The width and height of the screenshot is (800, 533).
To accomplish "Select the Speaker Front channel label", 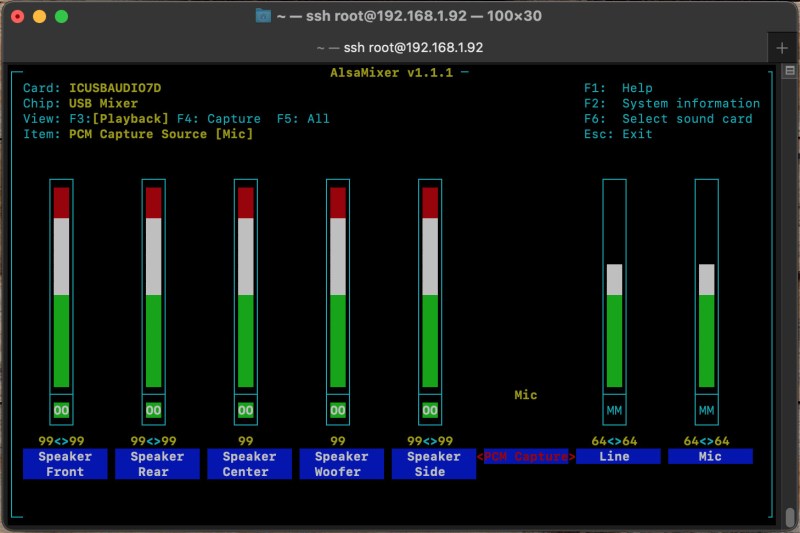I will click(x=65, y=464).
